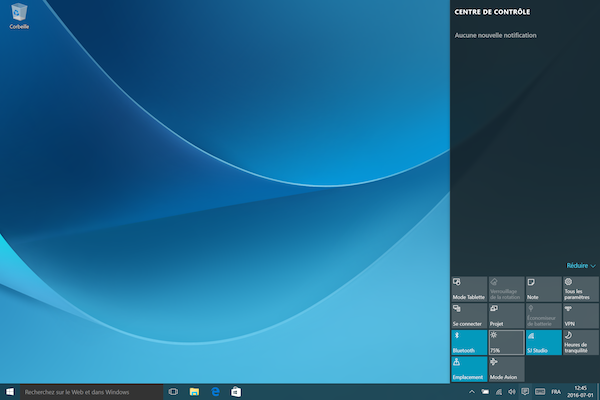Switch input language via FRA indicator
This screenshot has height=400, width=600.
coord(556,392)
